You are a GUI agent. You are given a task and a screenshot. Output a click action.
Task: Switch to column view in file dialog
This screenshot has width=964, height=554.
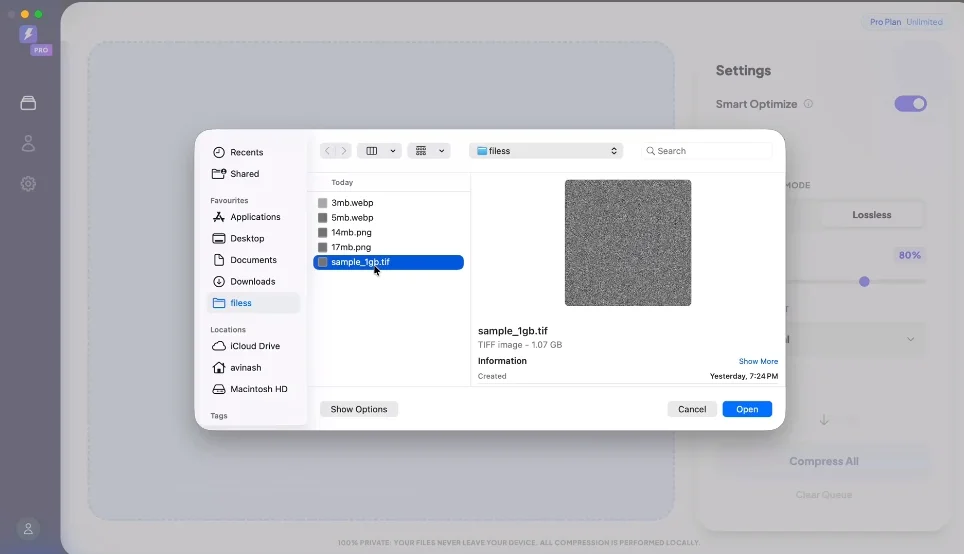[372, 151]
